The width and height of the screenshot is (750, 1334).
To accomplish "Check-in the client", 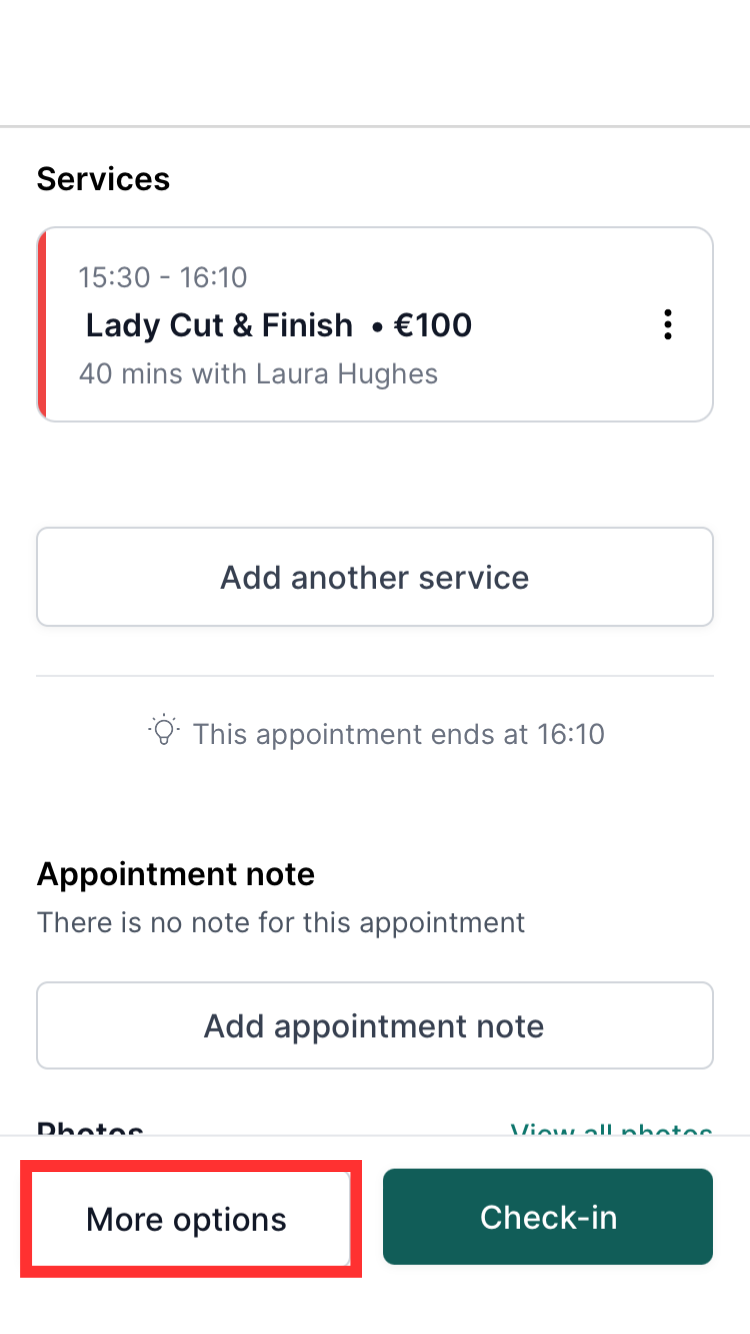I will coord(548,1217).
